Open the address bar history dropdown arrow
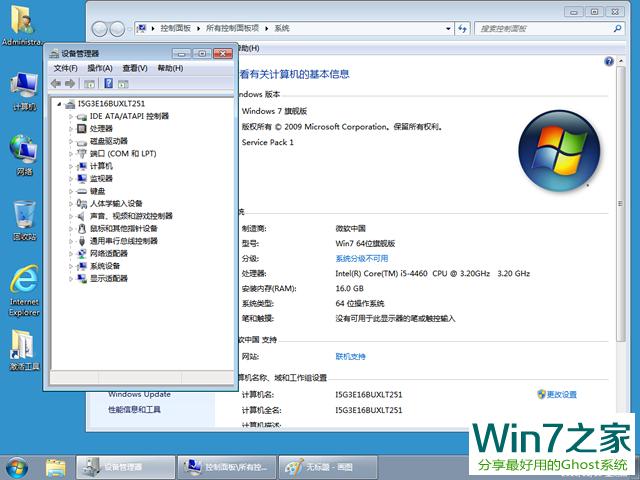This screenshot has height=480, width=640. pyautogui.click(x=448, y=29)
